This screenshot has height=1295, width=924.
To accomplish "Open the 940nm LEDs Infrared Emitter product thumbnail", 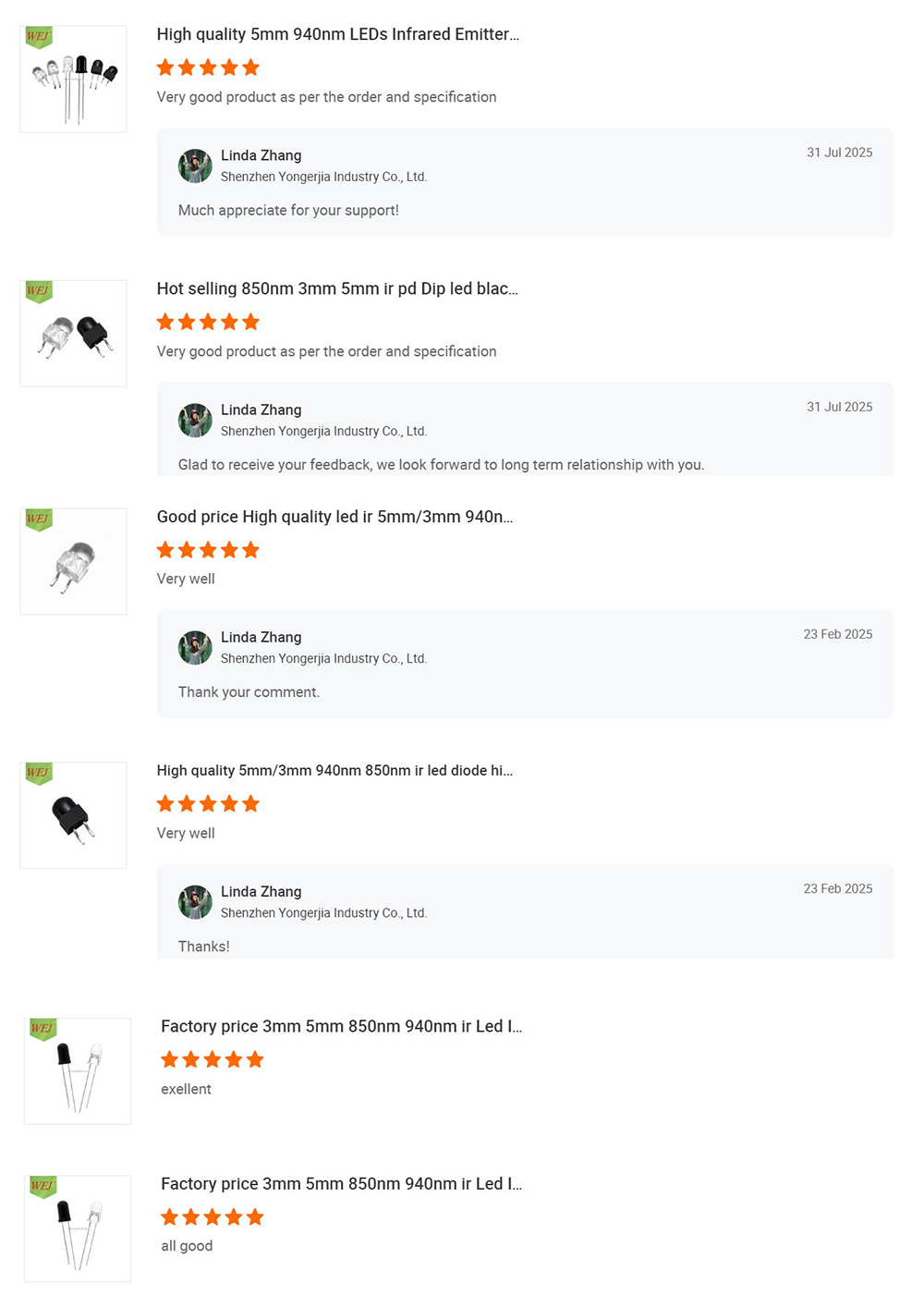I will tap(73, 79).
